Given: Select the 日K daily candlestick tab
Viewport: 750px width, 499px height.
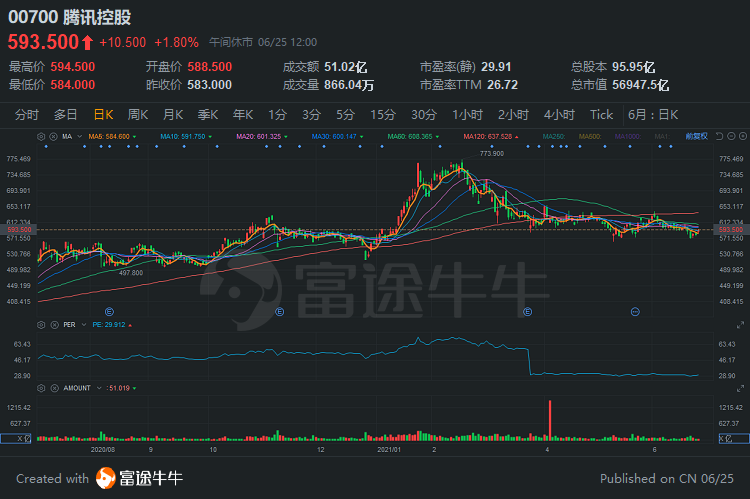Looking at the screenshot, I should point(103,115).
